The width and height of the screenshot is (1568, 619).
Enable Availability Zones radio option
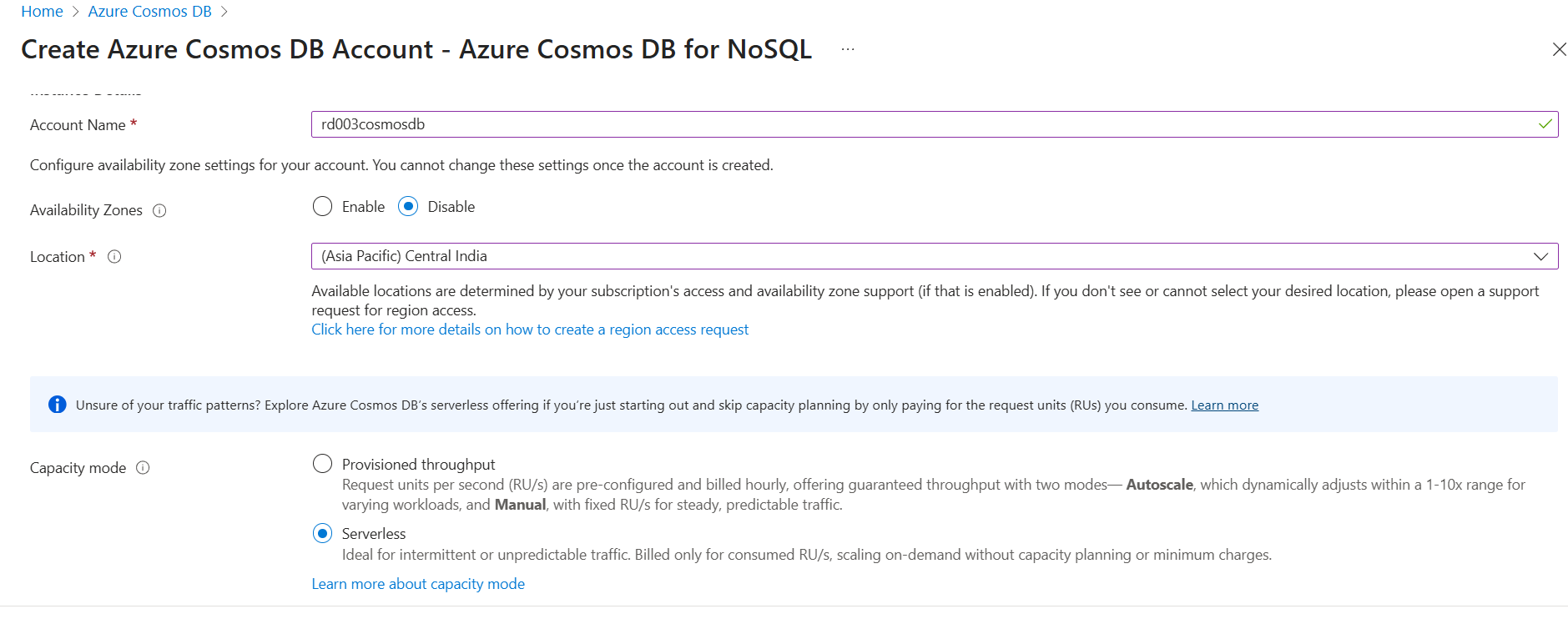pos(323,207)
